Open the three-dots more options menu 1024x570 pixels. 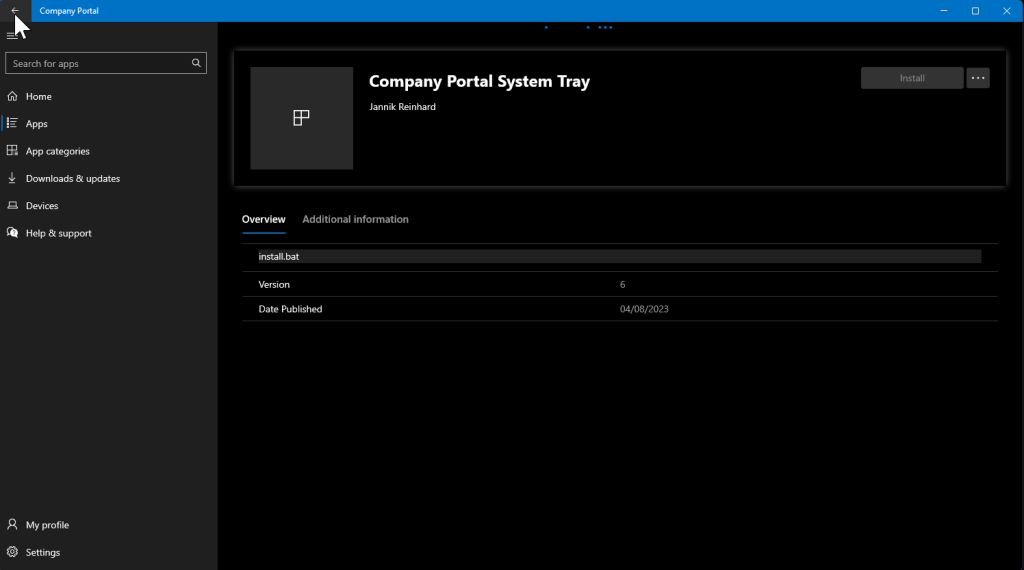(978, 78)
